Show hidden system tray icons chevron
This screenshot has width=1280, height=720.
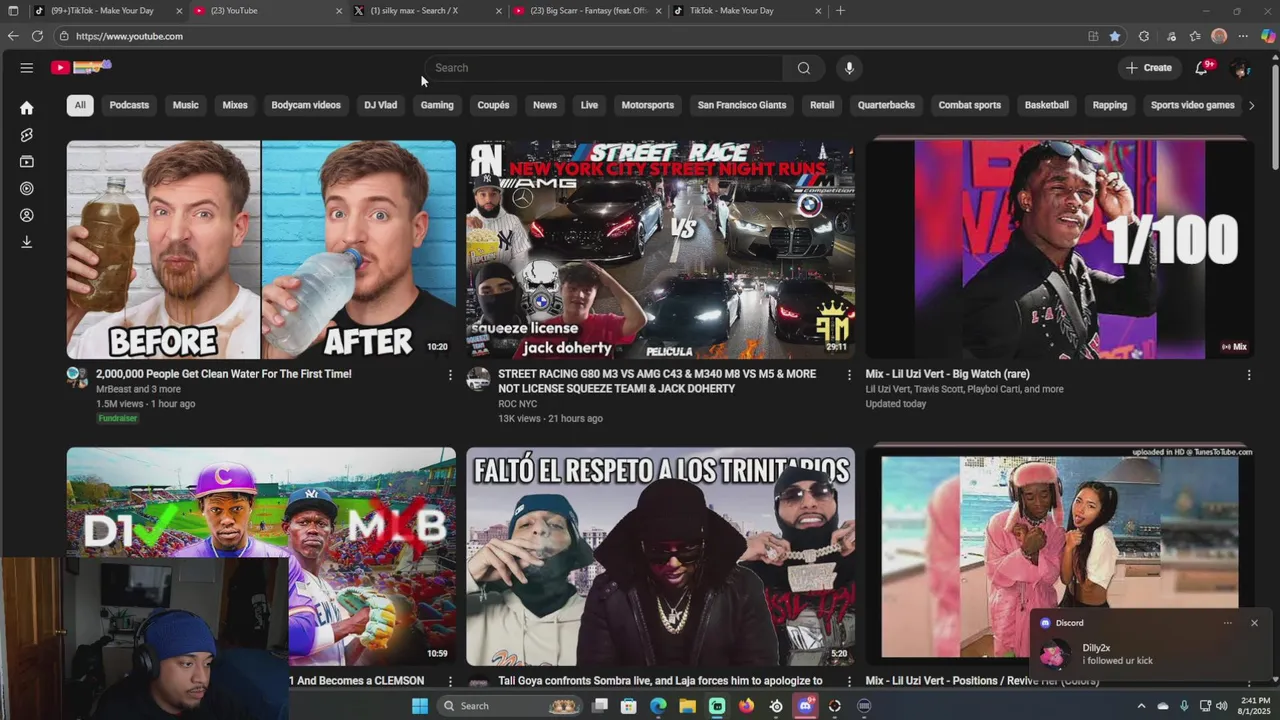tap(1141, 706)
